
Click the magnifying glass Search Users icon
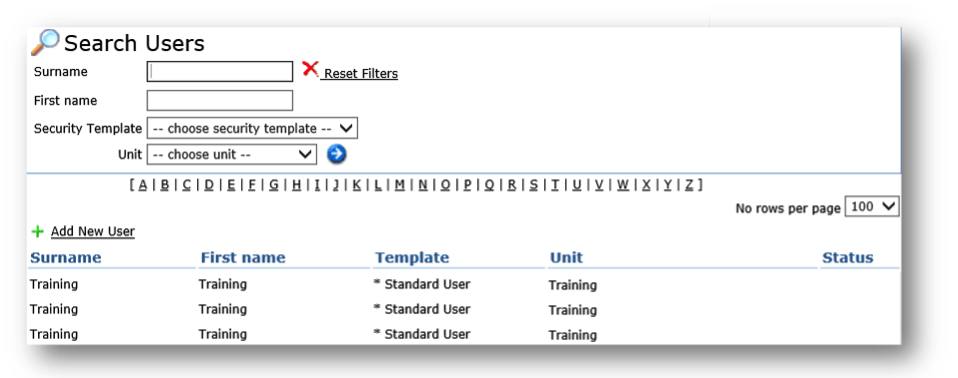click(x=45, y=43)
